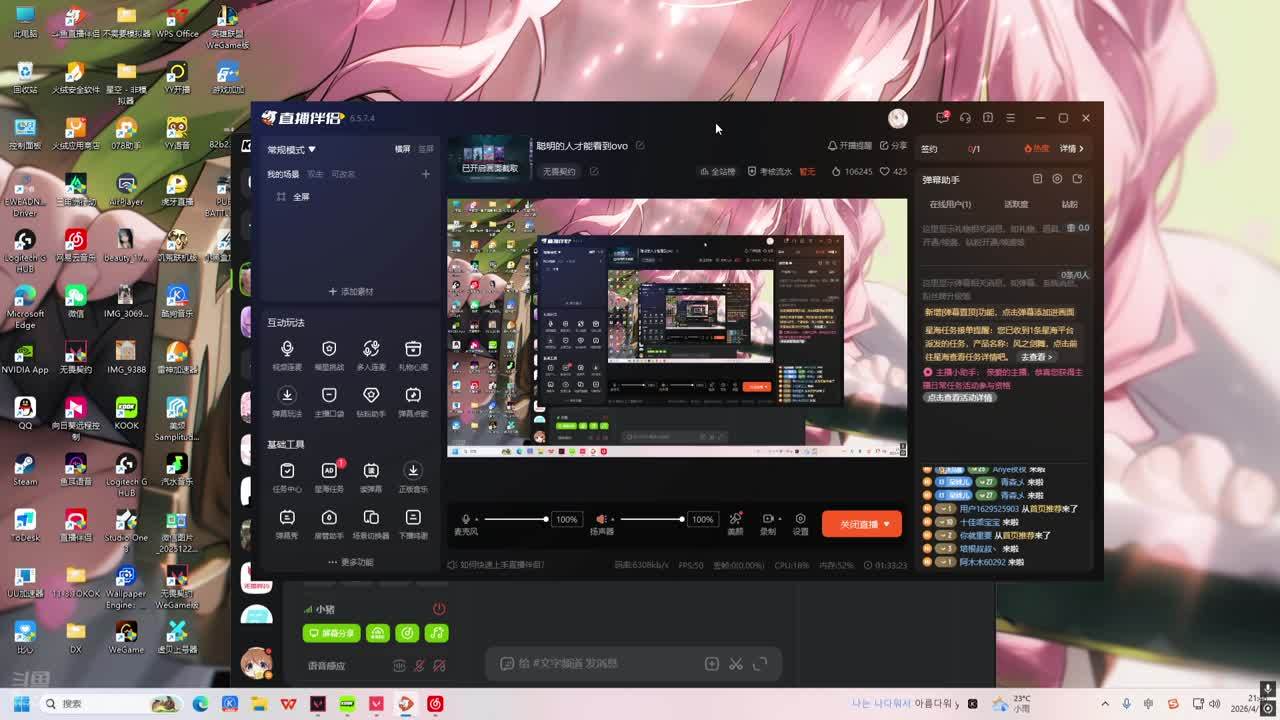
Task: Click the 美颜 beauty filter icon
Action: point(735,522)
